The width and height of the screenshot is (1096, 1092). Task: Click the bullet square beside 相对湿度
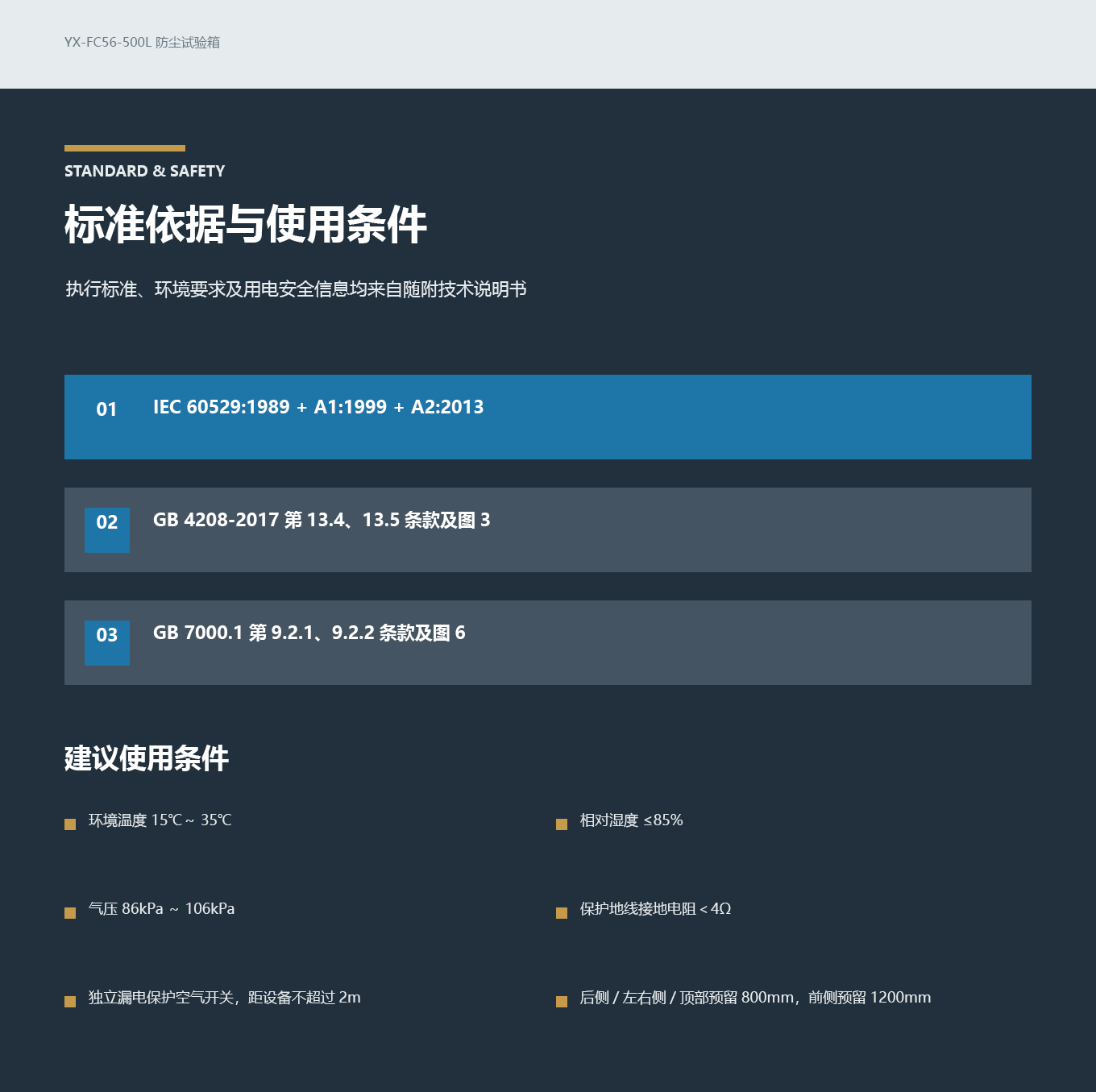point(562,824)
